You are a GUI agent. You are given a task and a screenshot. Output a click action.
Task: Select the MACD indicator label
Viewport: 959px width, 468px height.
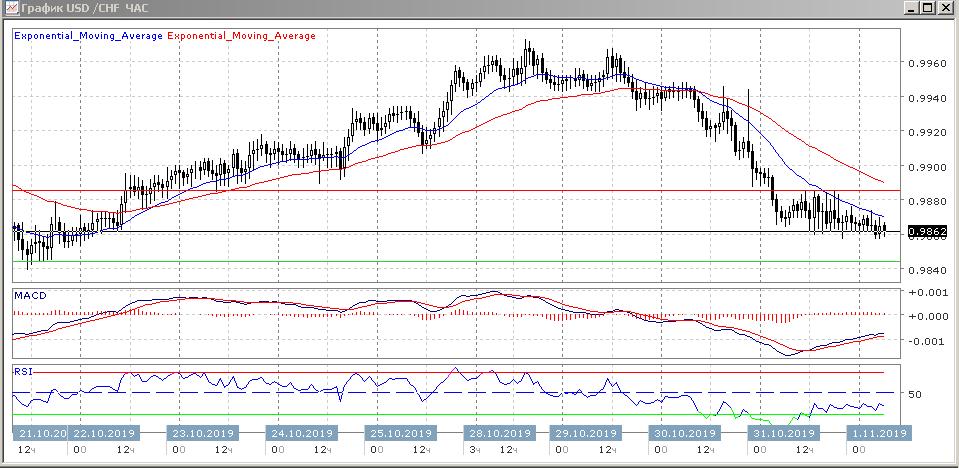coord(29,296)
